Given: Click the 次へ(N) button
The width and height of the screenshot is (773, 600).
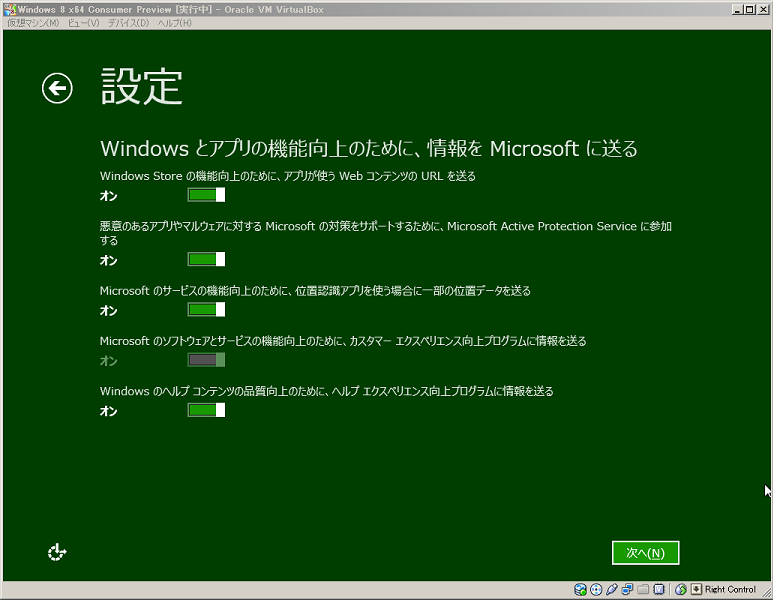Looking at the screenshot, I should [645, 552].
